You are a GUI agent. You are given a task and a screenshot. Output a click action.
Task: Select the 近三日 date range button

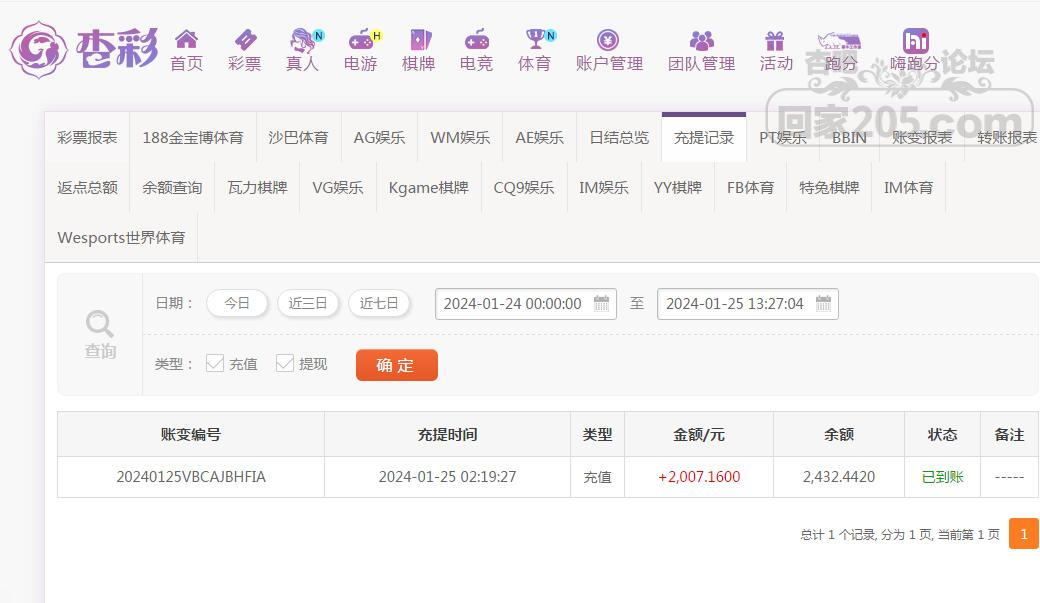point(308,303)
